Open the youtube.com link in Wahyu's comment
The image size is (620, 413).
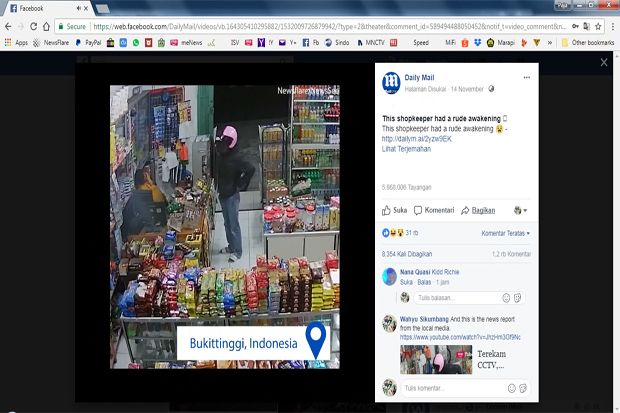click(x=460, y=337)
